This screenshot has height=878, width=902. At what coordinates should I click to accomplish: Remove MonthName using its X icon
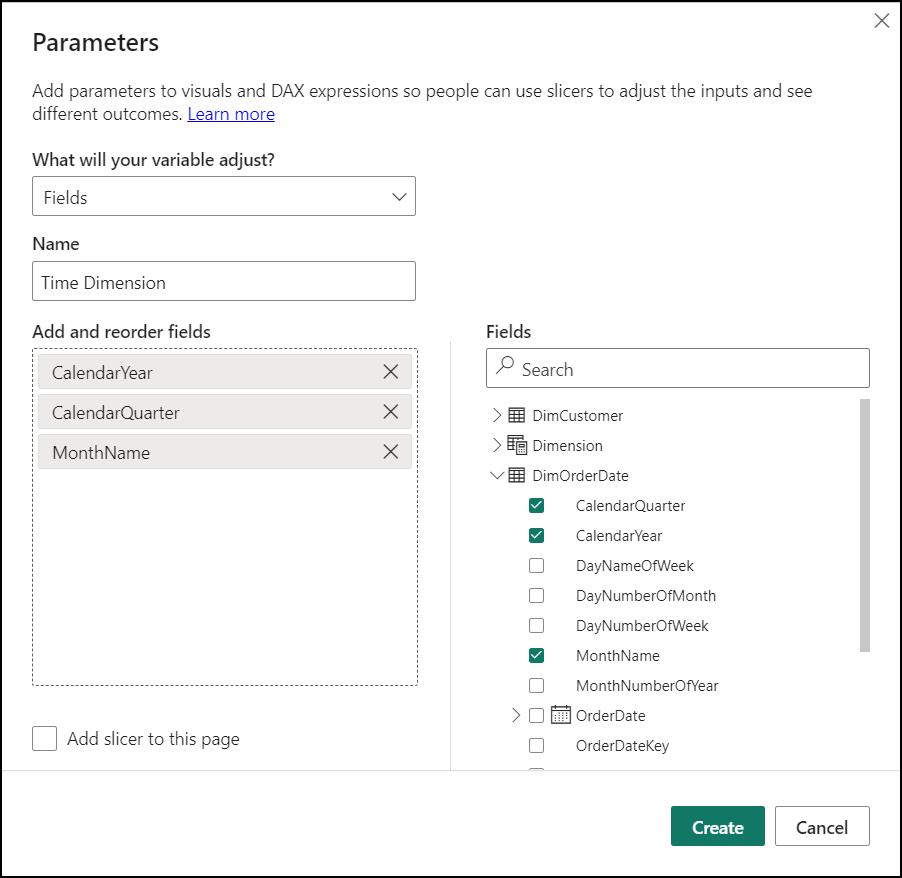tap(390, 451)
